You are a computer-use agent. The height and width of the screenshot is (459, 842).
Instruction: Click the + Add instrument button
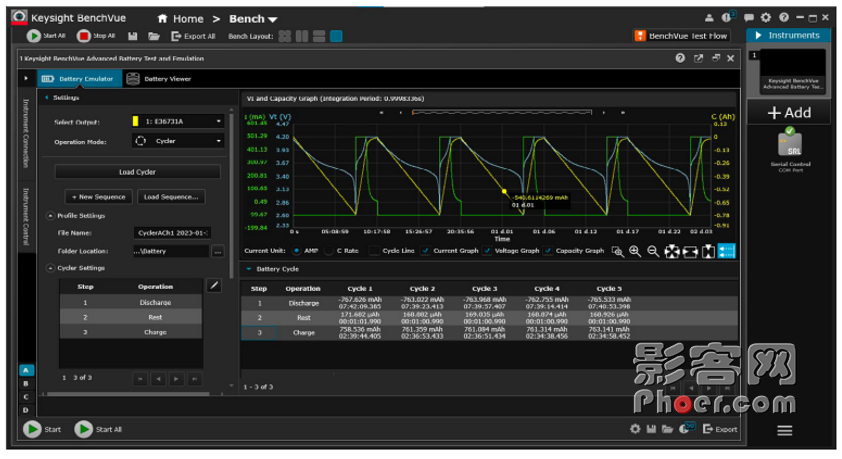coord(789,113)
